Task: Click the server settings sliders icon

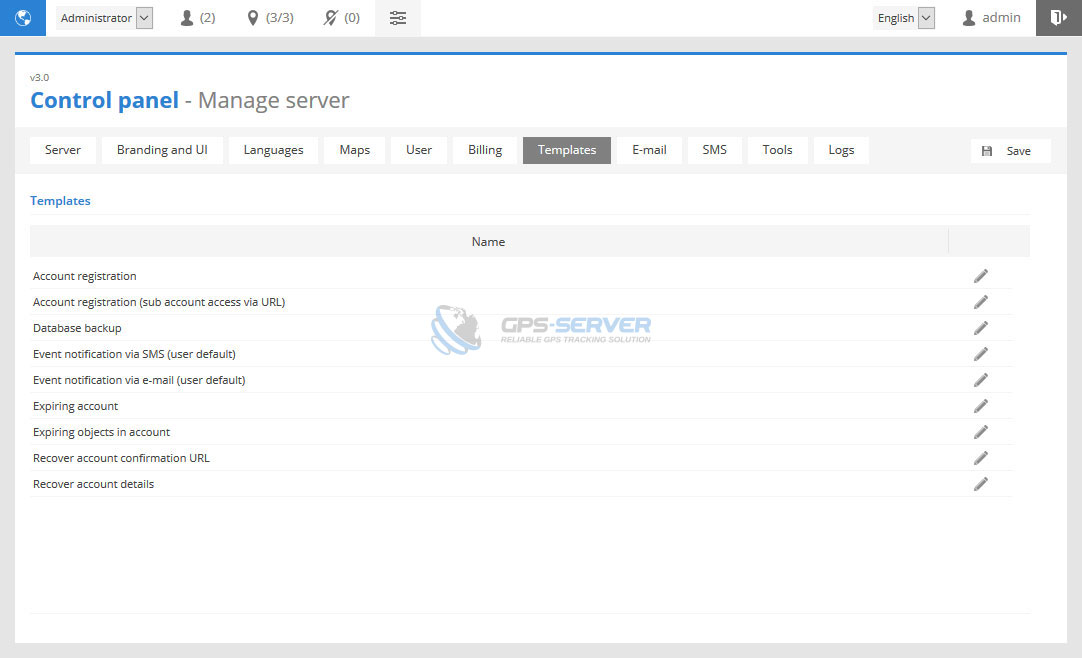Action: [398, 18]
